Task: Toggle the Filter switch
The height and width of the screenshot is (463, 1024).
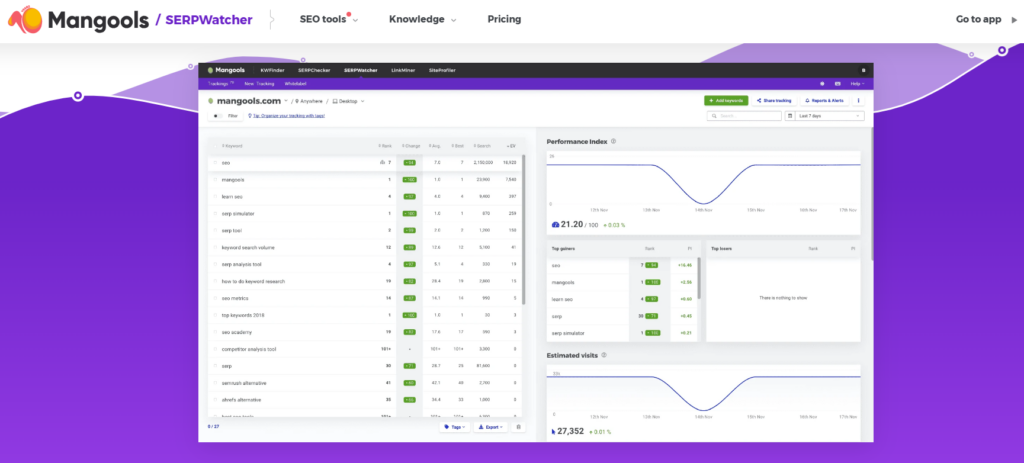Action: click(x=217, y=116)
